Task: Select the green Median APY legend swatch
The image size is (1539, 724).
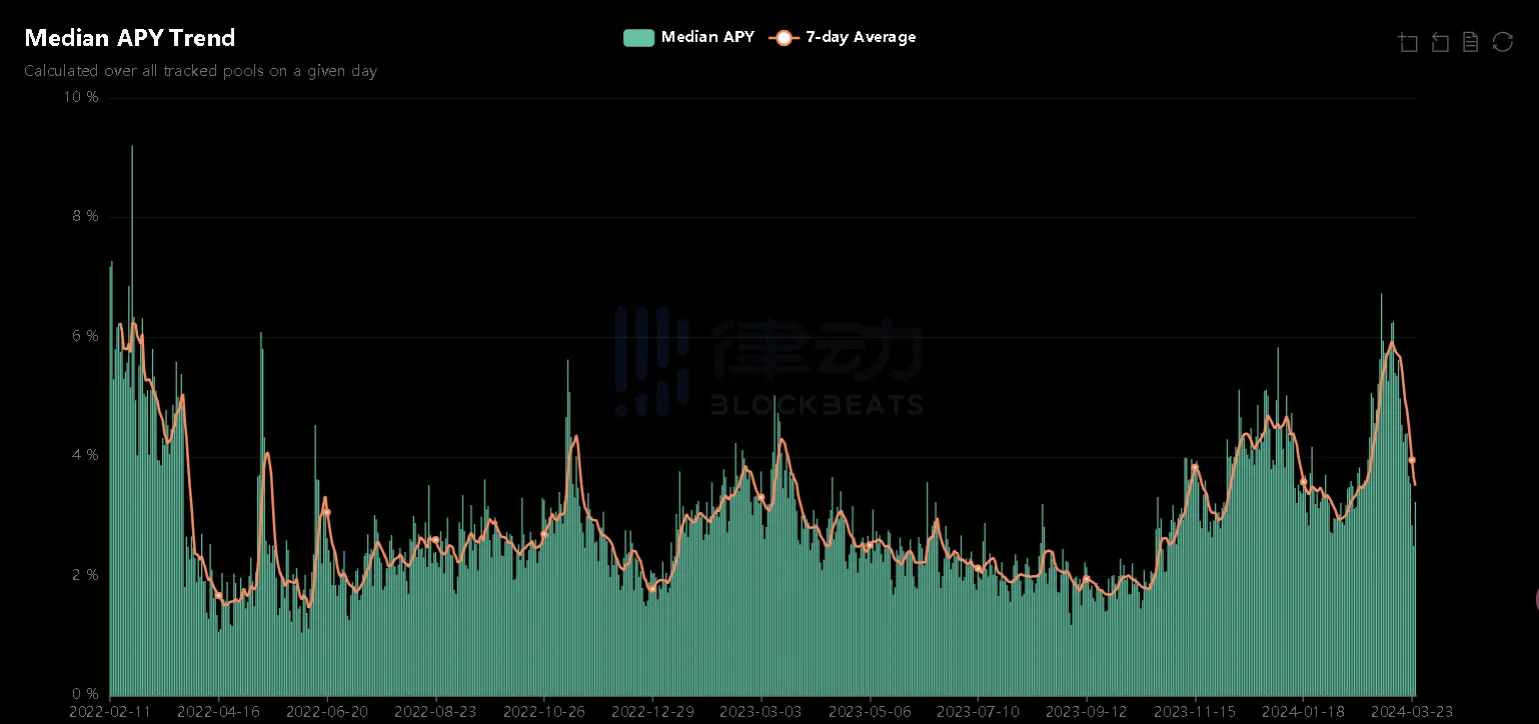Action: (638, 36)
